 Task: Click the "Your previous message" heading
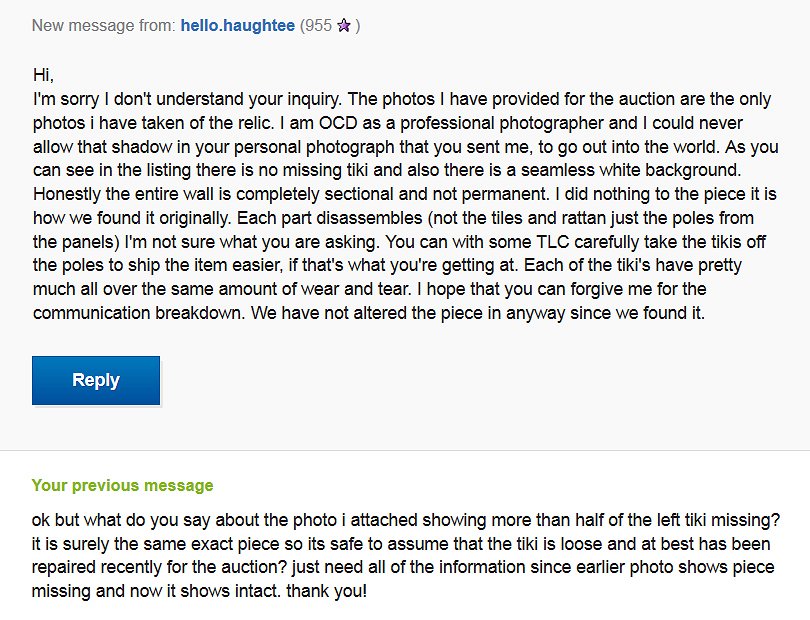click(x=122, y=486)
